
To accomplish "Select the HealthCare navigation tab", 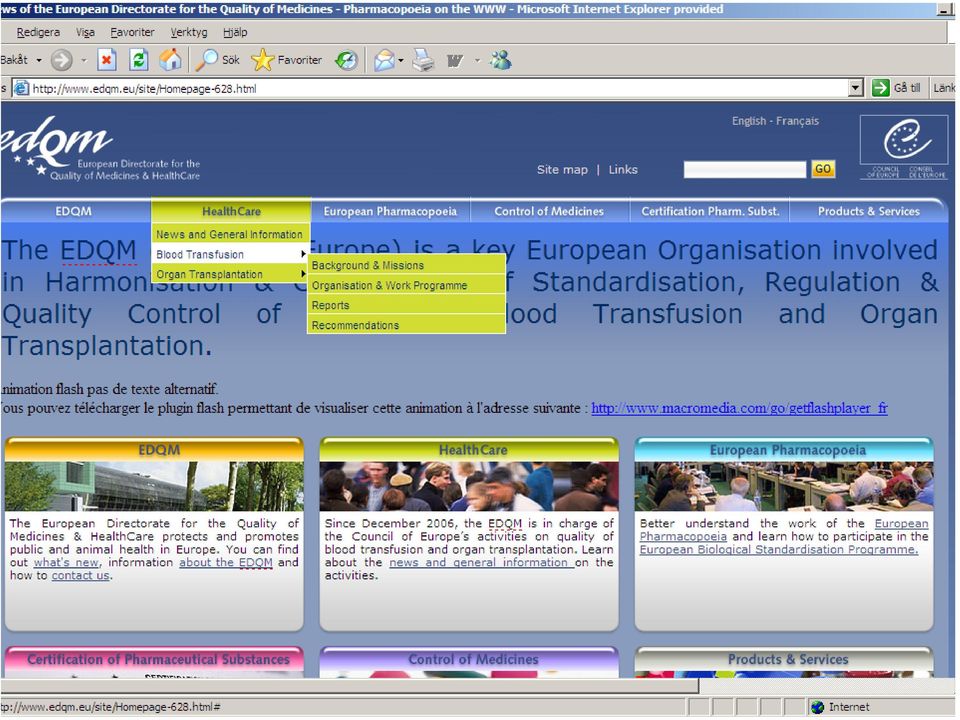I will pos(231,211).
